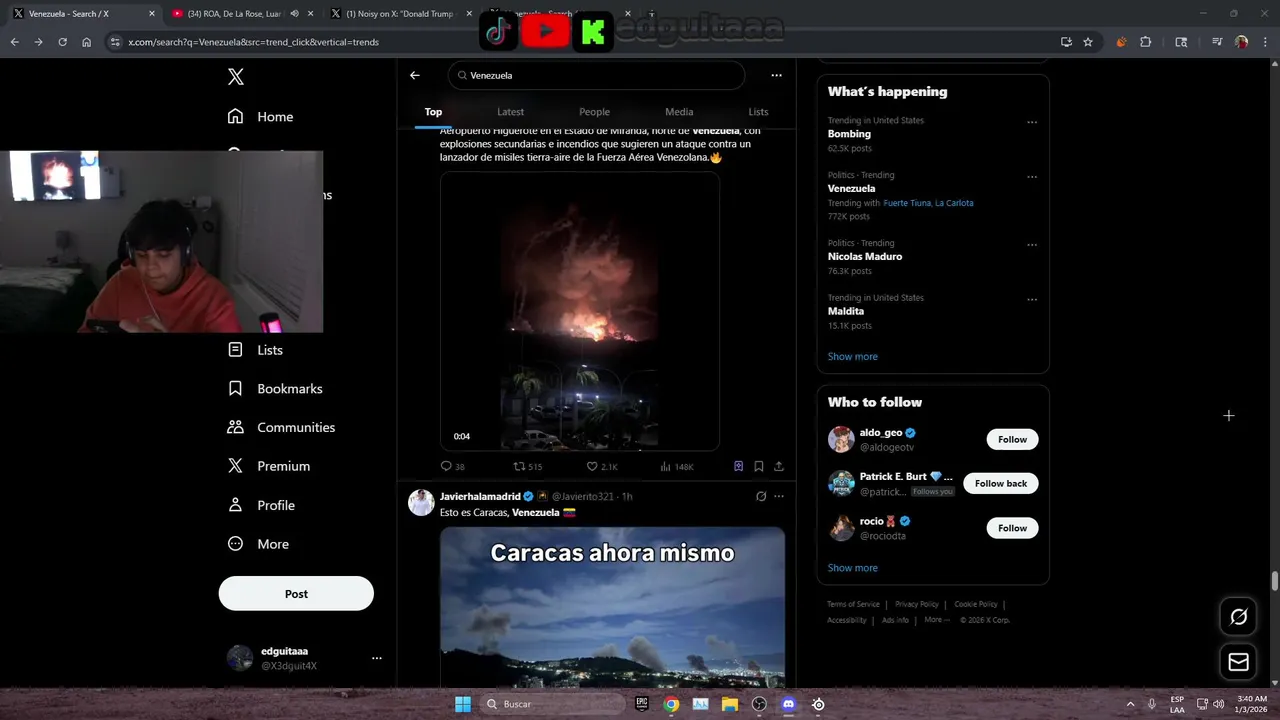Image resolution: width=1280 pixels, height=720 pixels.
Task: Open floating Grok button
Action: click(x=1238, y=617)
